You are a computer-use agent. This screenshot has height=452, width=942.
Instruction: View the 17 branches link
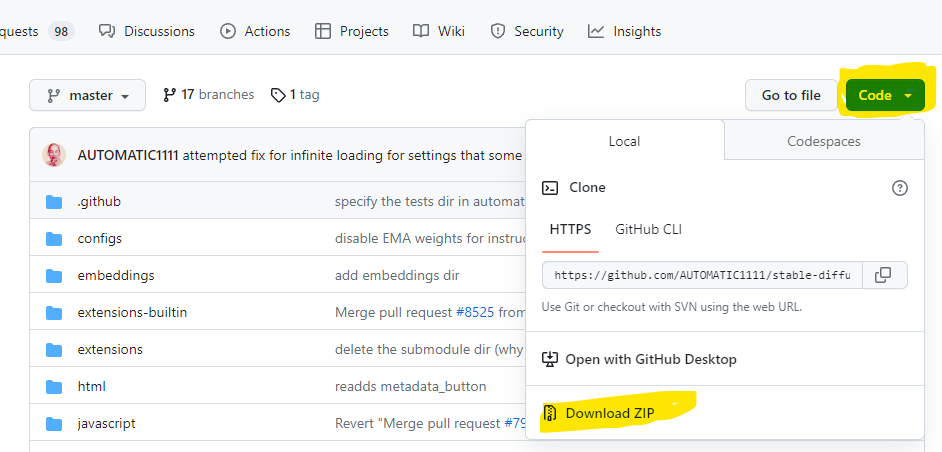click(208, 94)
